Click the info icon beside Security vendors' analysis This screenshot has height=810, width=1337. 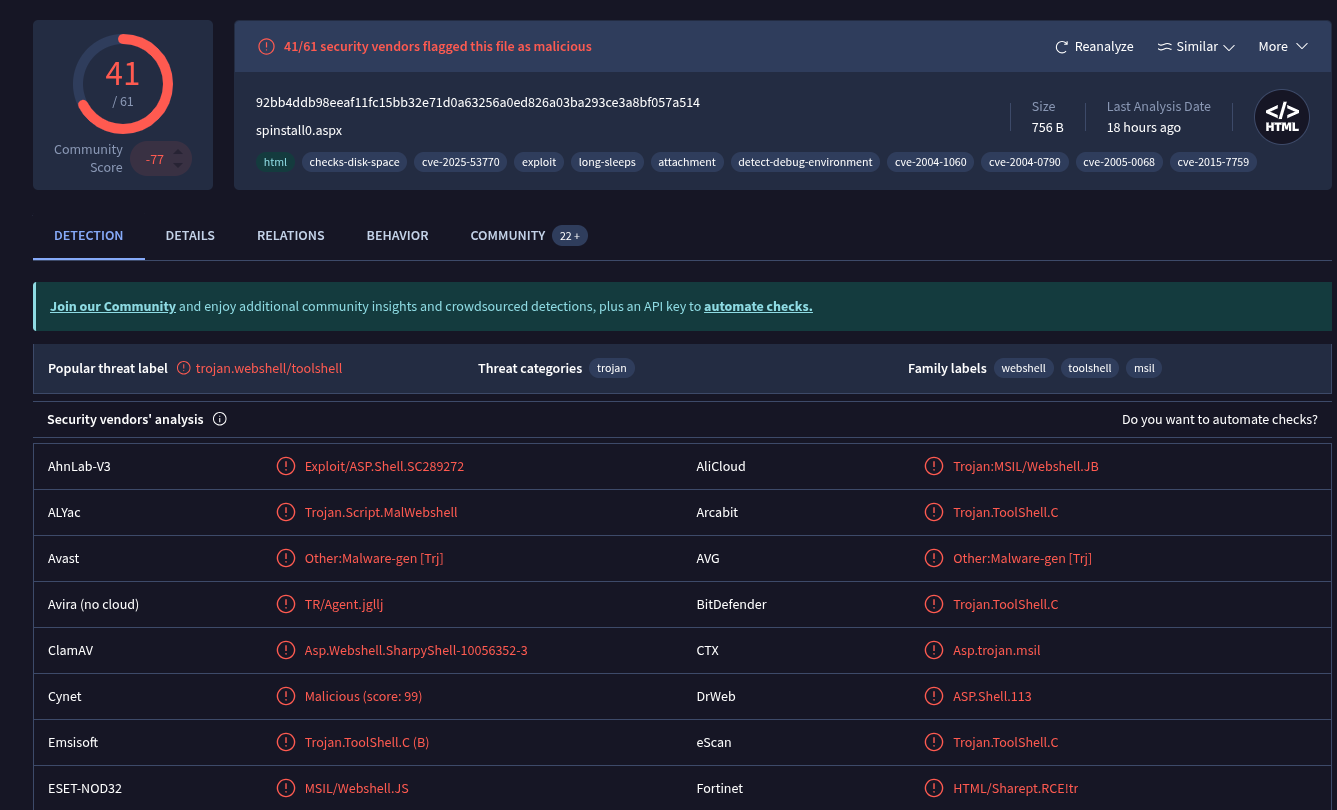(x=220, y=420)
